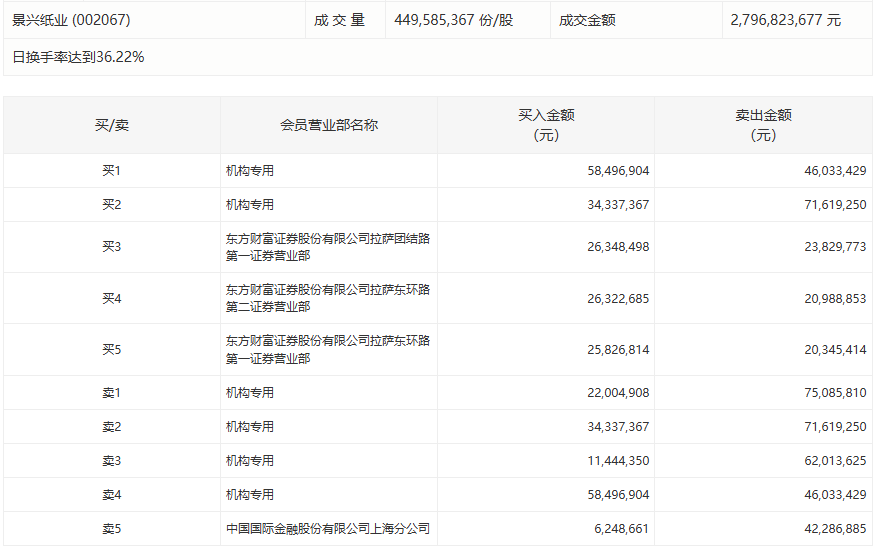
Task: Click 机构专用 in the 卖1 row
Action: pos(249,392)
